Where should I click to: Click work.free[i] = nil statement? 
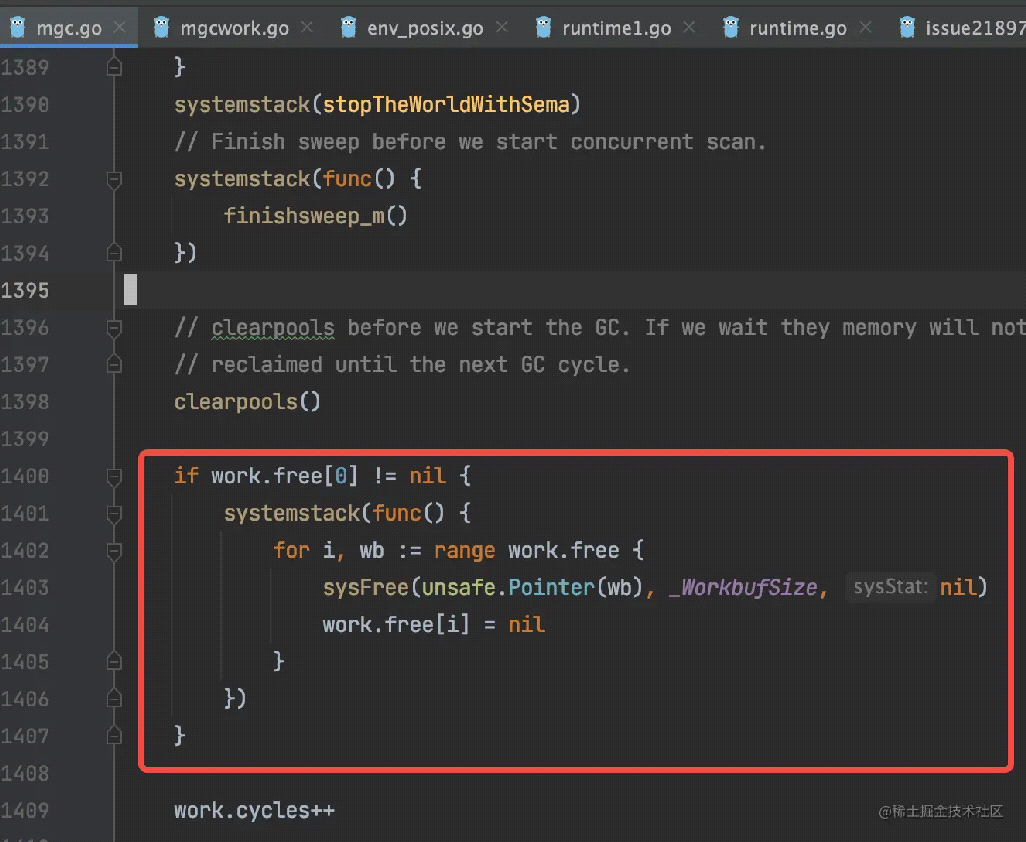coord(433,625)
